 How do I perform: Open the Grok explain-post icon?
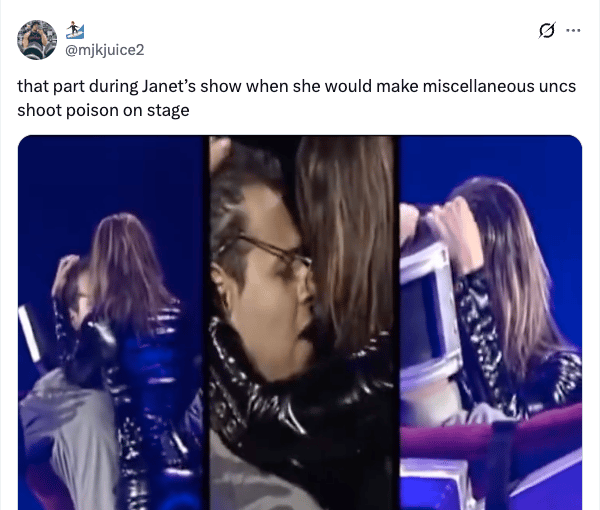coord(547,31)
